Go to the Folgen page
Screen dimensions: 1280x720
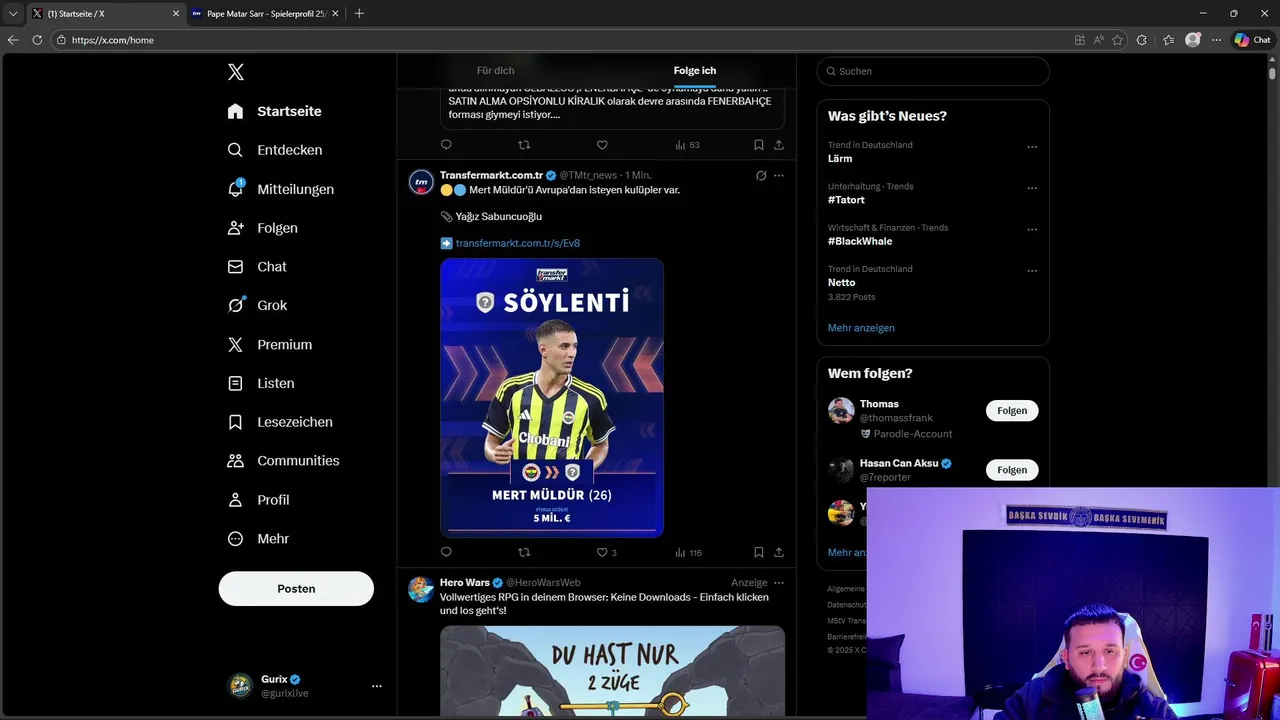pyautogui.click(x=262, y=228)
